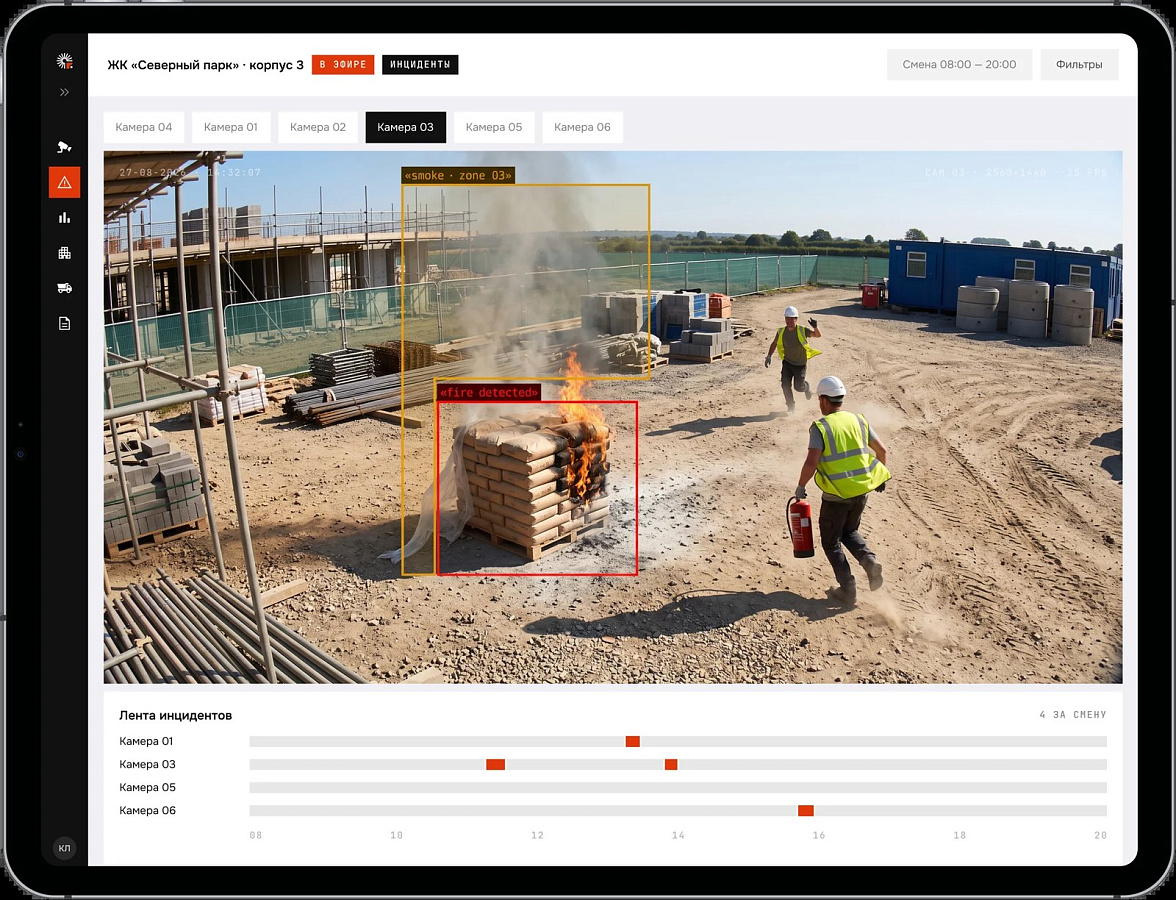Open the Смена 08:00 – 20:00 shift selector
This screenshot has height=900, width=1176.
[959, 64]
